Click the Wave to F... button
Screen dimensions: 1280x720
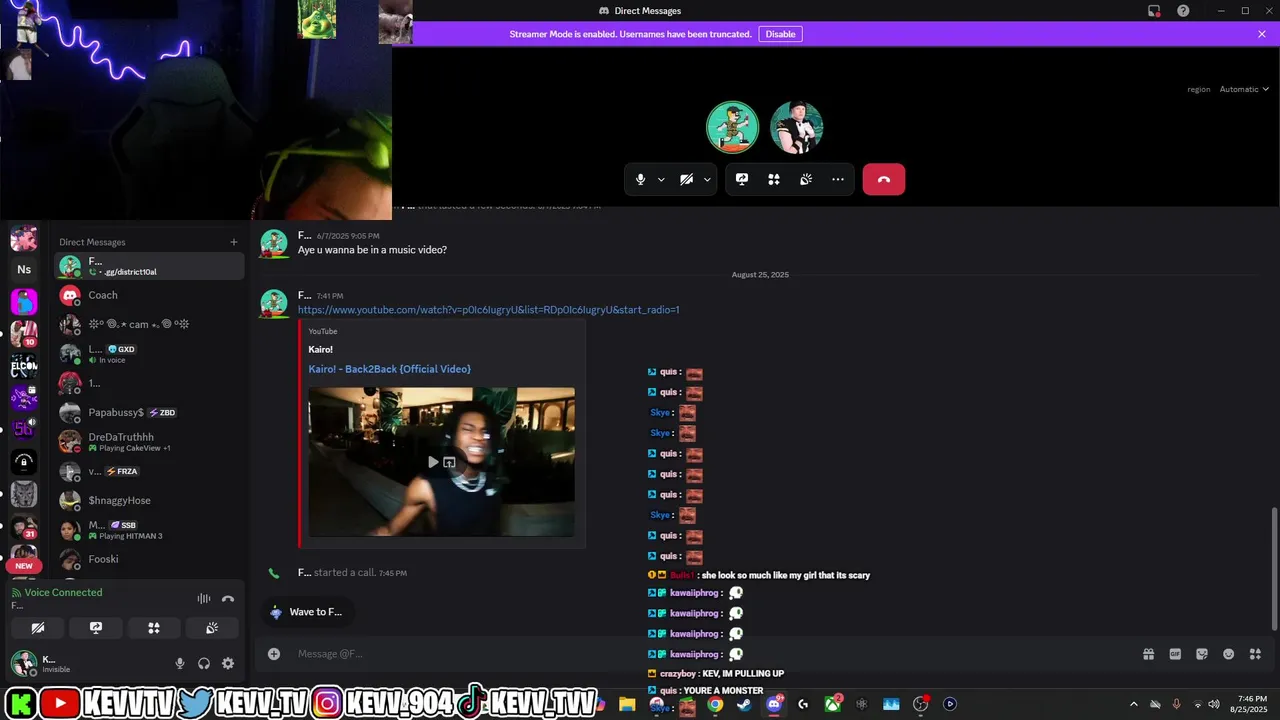pos(307,612)
